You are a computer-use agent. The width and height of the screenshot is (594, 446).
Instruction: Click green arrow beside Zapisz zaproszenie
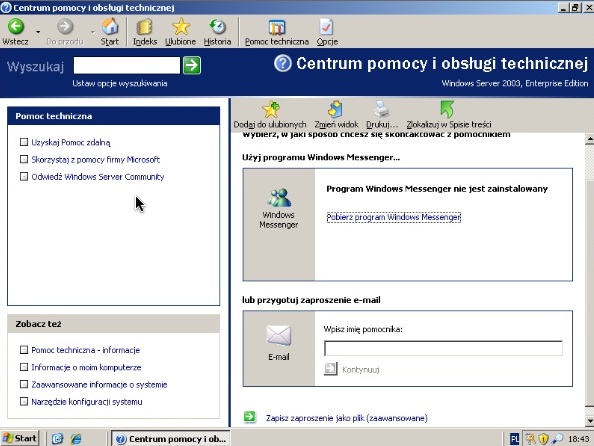click(250, 417)
